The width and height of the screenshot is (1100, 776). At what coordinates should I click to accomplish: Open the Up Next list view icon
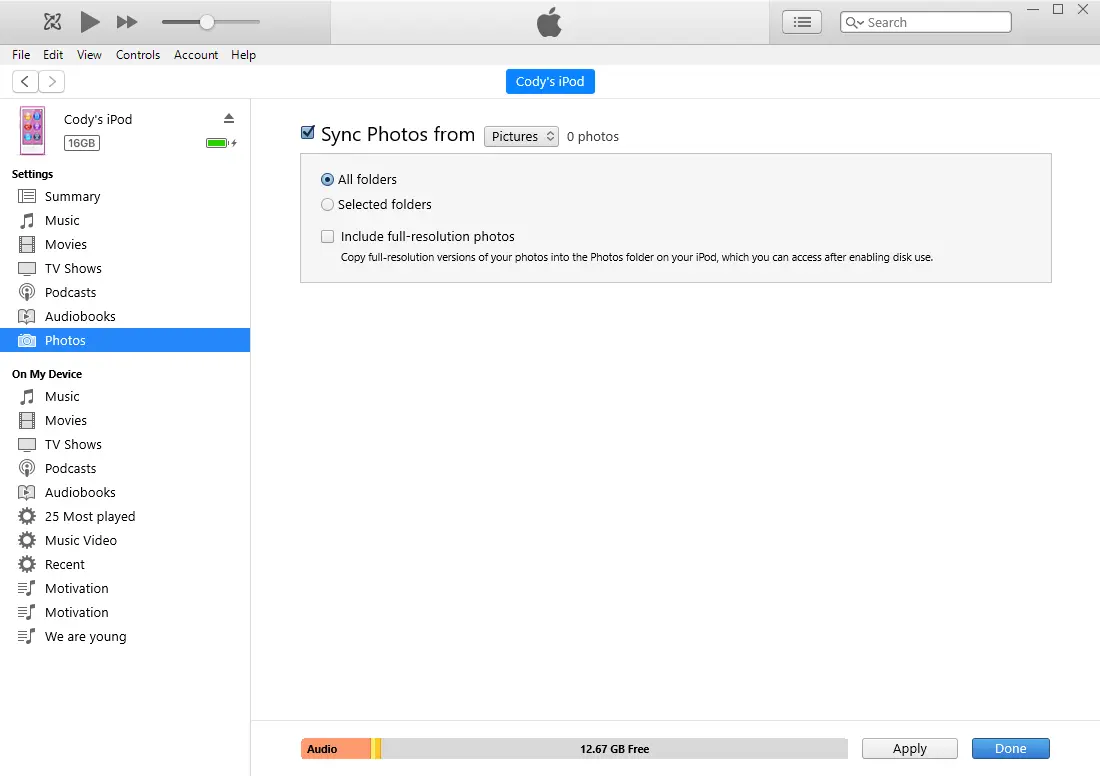coord(801,21)
